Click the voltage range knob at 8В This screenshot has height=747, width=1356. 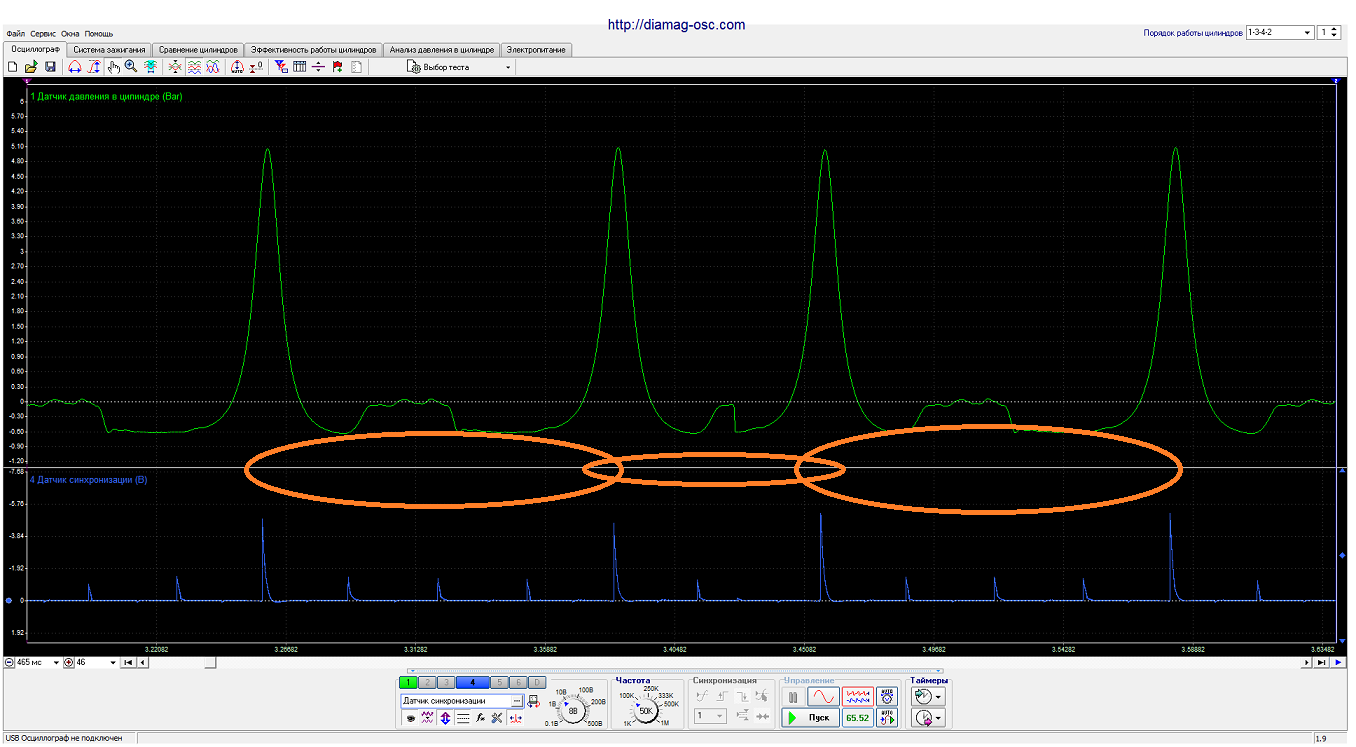(573, 711)
